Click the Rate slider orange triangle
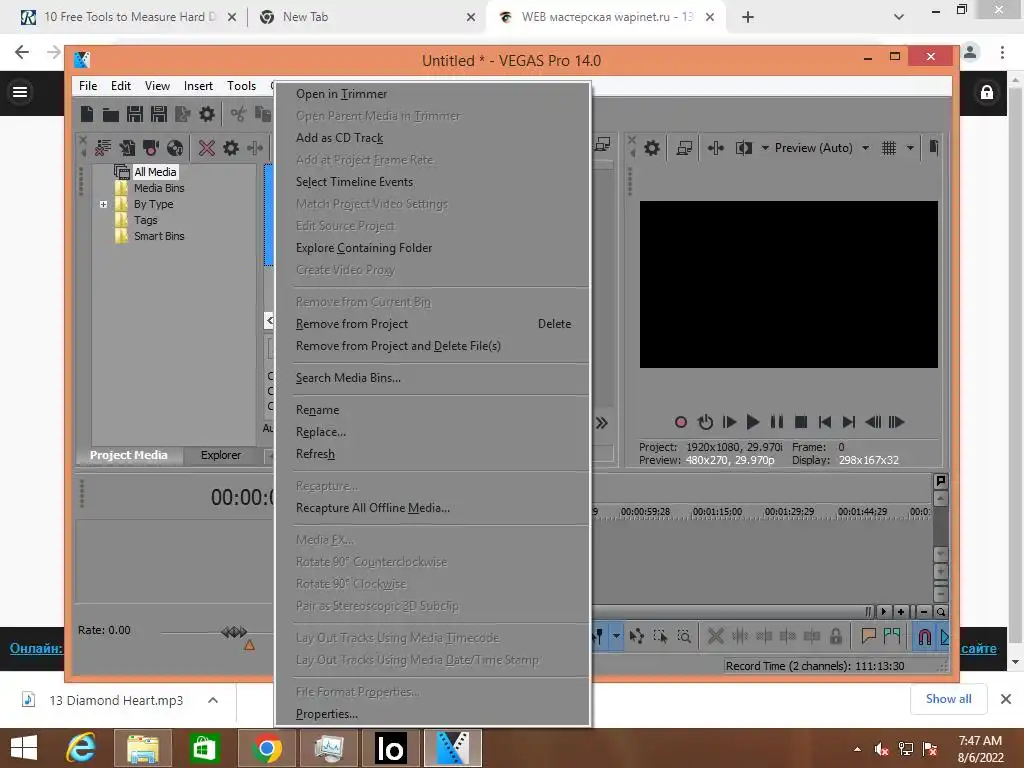Image resolution: width=1024 pixels, height=768 pixels. [x=249, y=645]
